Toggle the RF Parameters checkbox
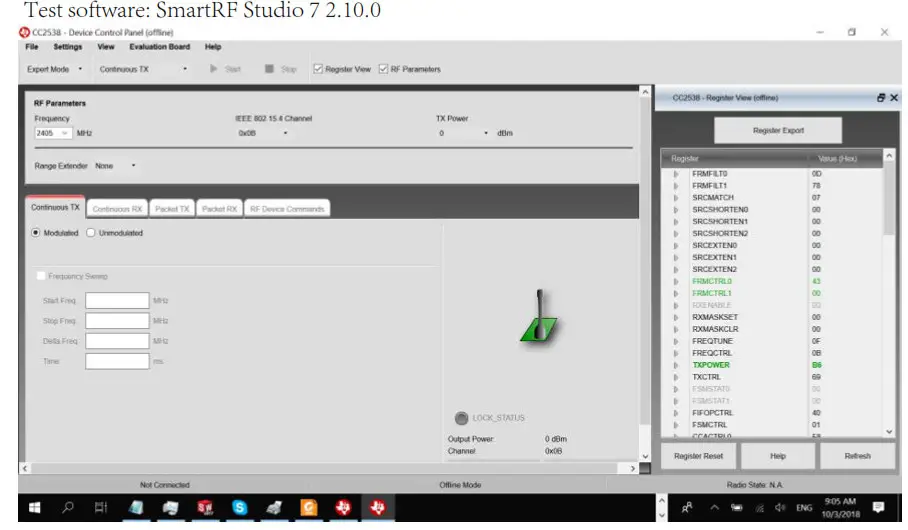The image size is (908, 530). click(x=383, y=69)
